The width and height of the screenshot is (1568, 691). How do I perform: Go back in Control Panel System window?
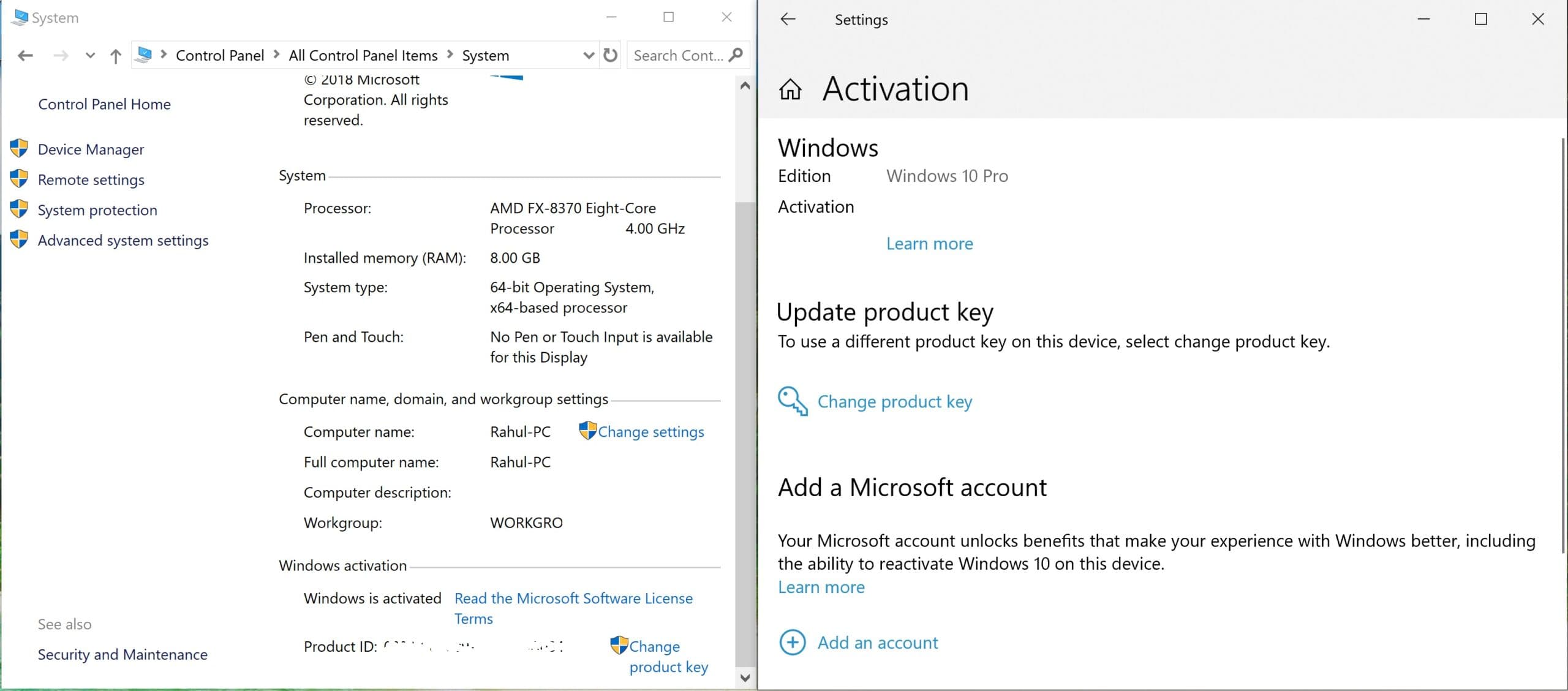click(x=25, y=56)
